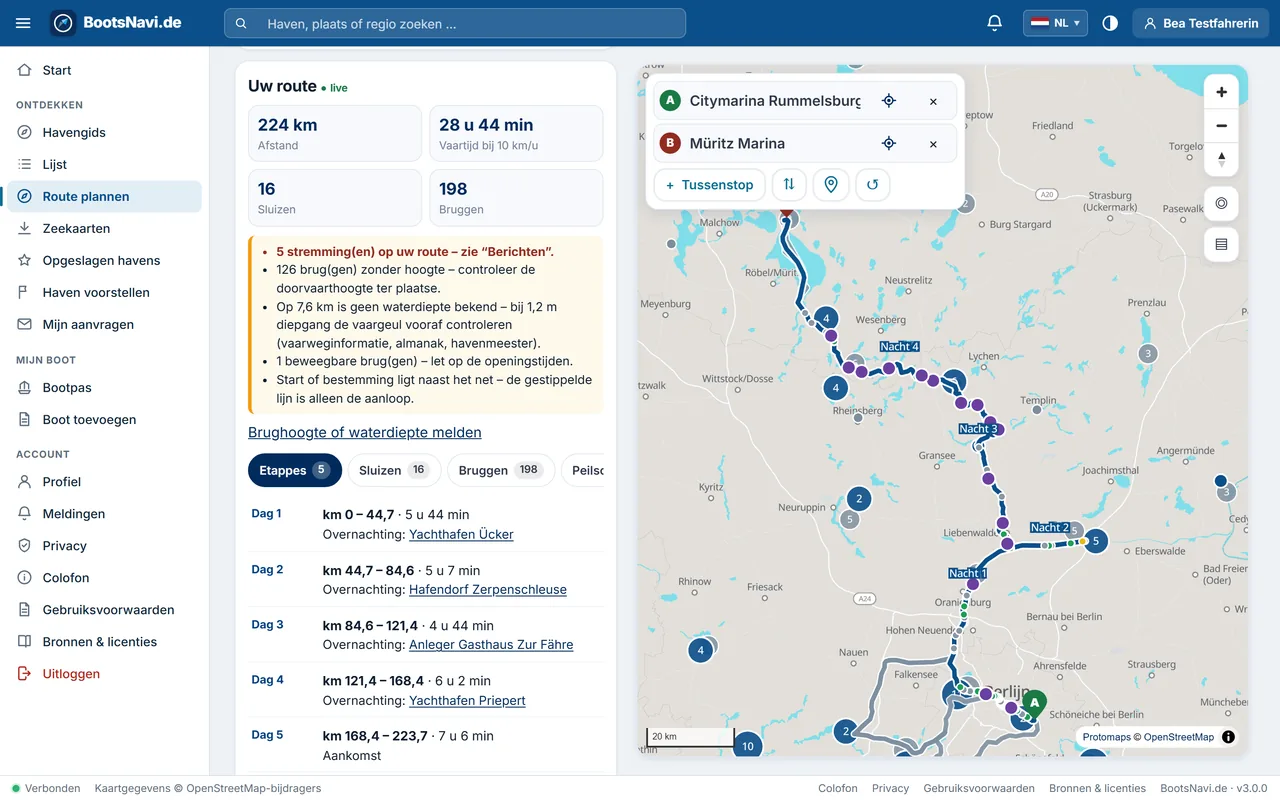Viewport: 1280px width, 800px height.
Task: Zoom in on the map
Action: tap(1221, 92)
